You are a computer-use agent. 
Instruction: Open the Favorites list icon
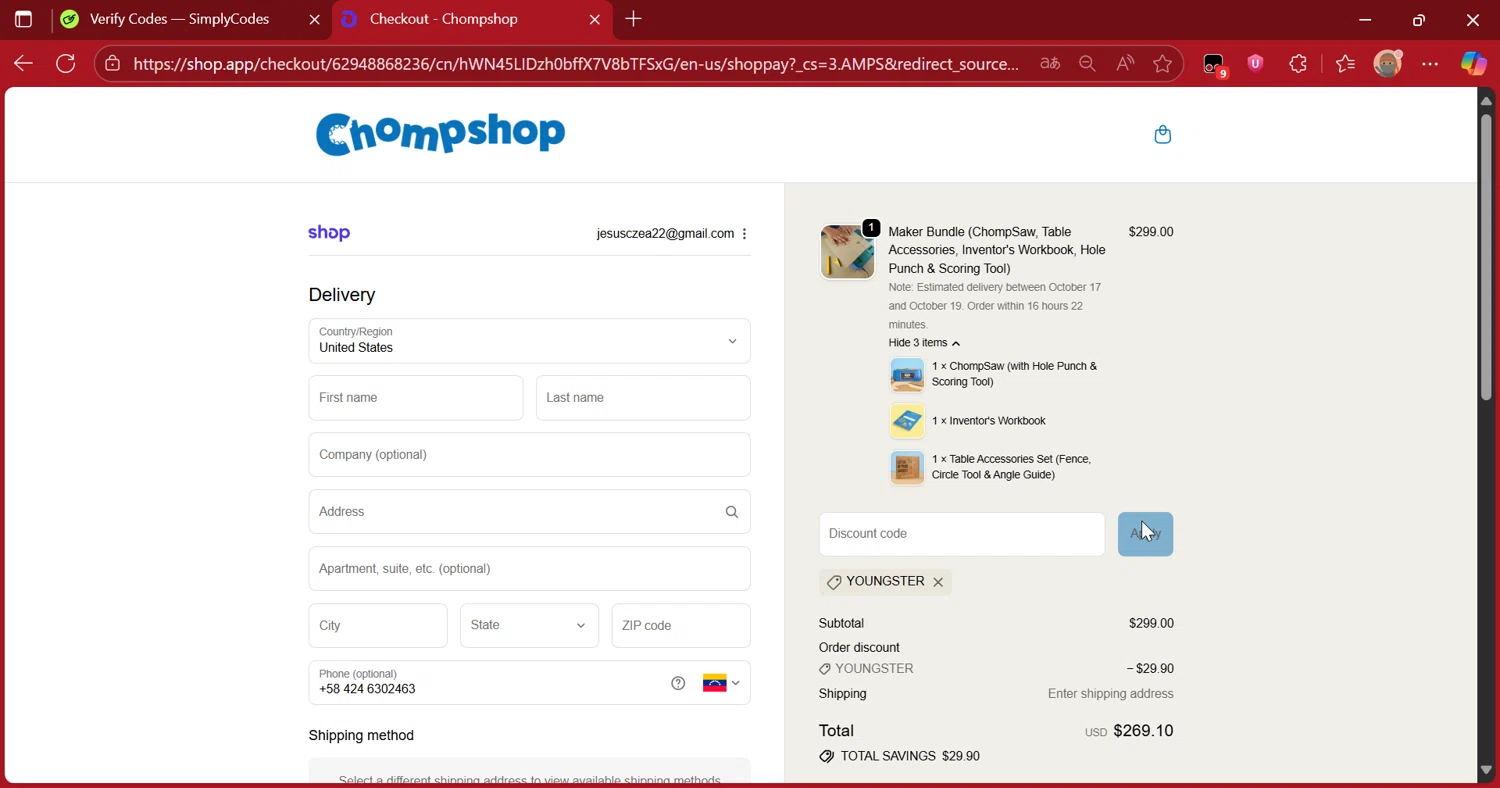[x=1345, y=64]
